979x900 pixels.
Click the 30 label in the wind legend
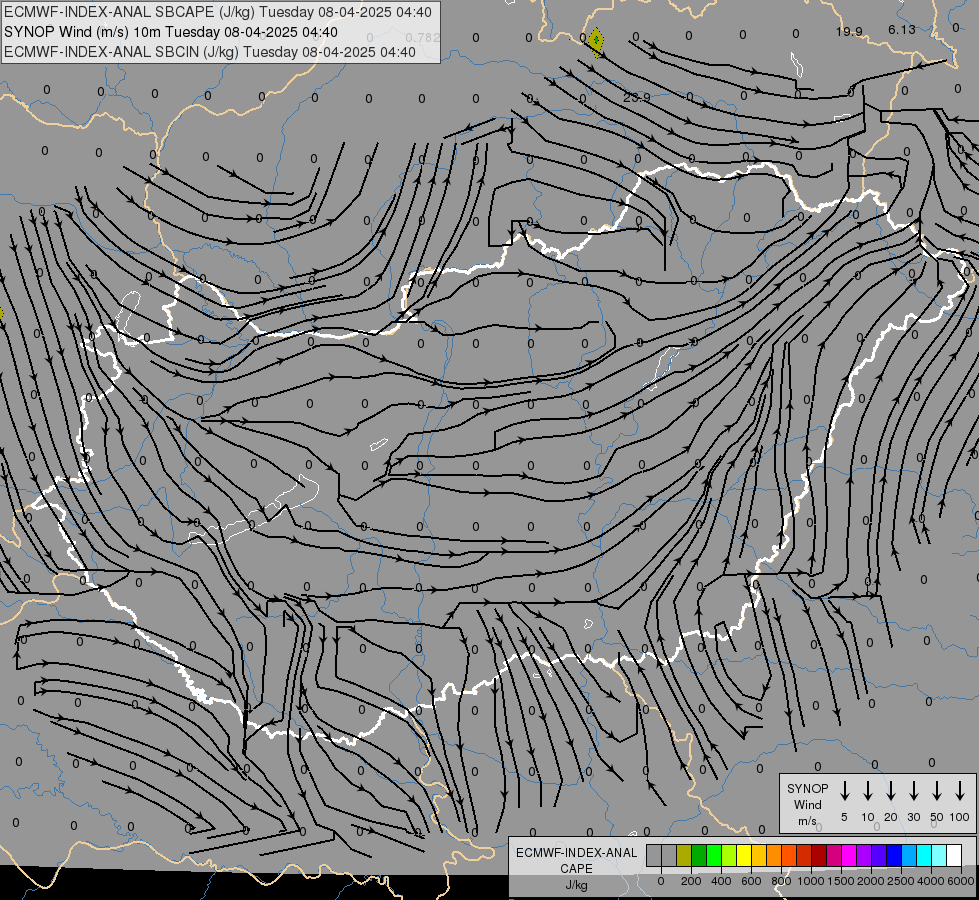[913, 817]
